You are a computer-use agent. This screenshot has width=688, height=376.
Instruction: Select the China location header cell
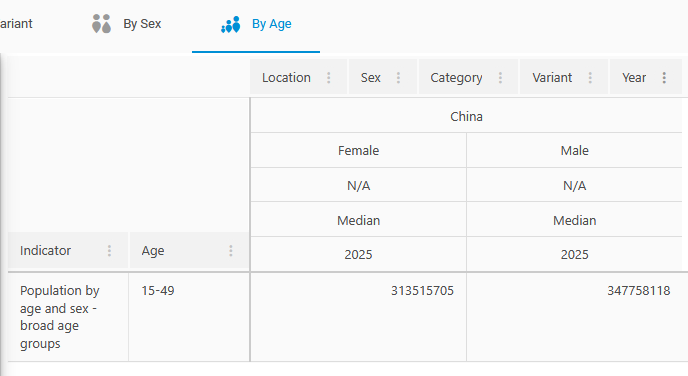click(x=466, y=116)
